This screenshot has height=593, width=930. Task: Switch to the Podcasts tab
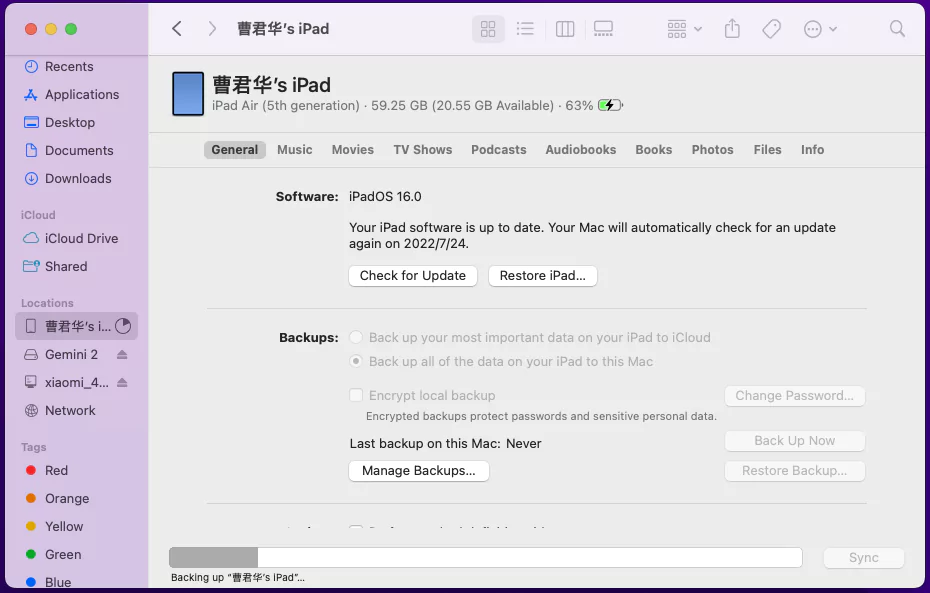coord(498,149)
